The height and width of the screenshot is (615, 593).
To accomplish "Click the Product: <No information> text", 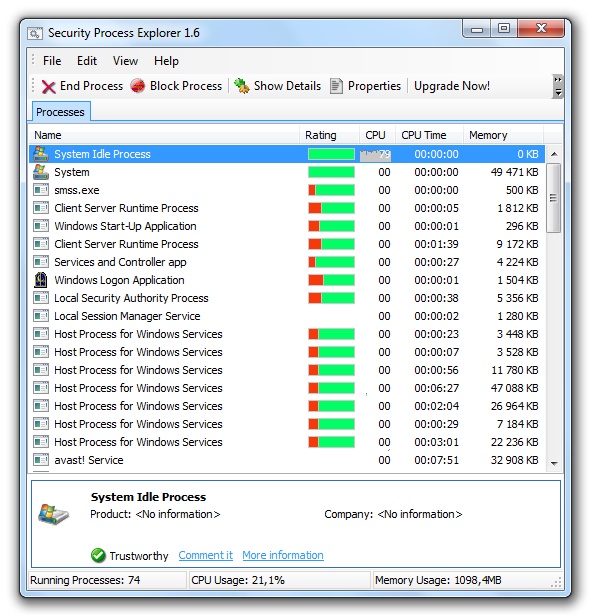I will [x=155, y=514].
